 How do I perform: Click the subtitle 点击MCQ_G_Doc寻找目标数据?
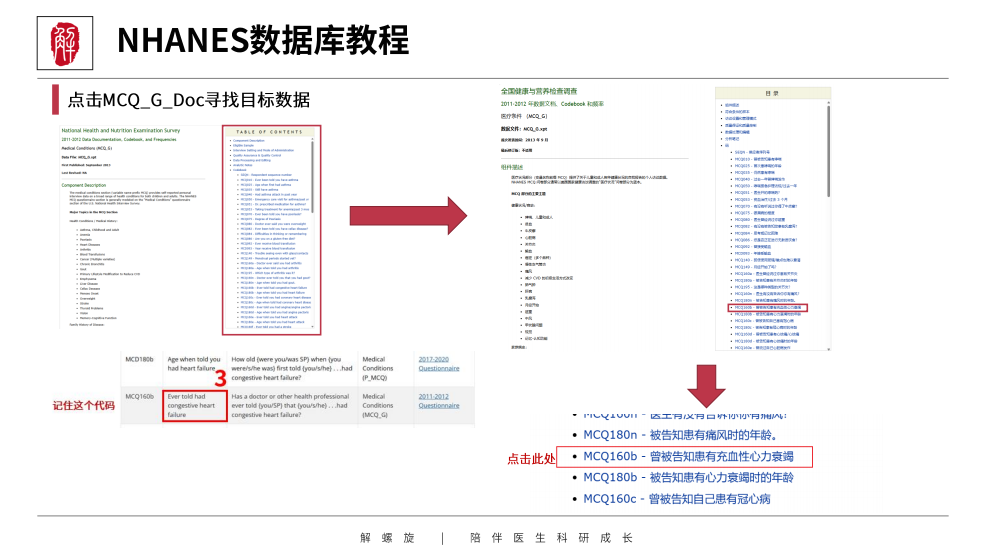click(x=189, y=100)
